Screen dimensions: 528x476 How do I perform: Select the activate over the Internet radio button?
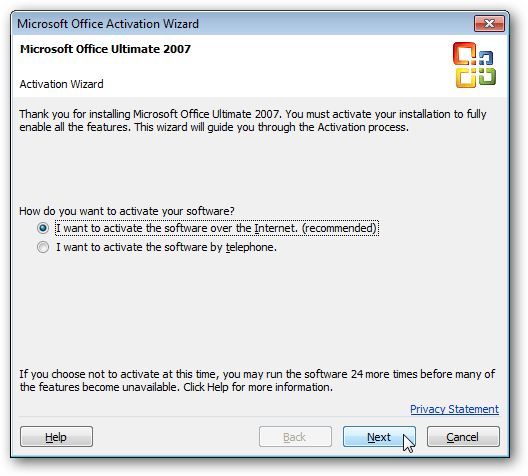click(x=43, y=228)
